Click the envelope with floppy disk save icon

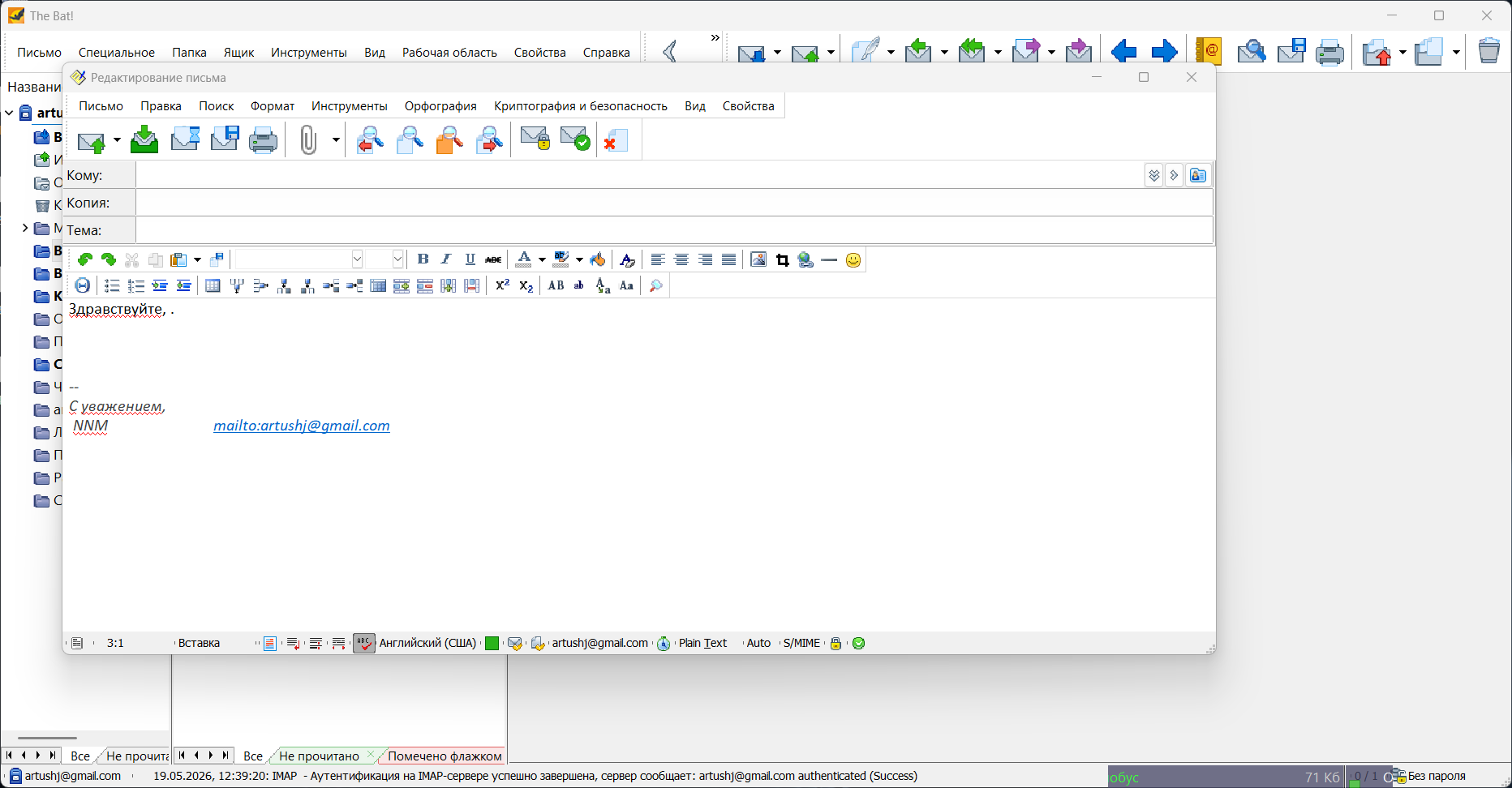pos(225,139)
